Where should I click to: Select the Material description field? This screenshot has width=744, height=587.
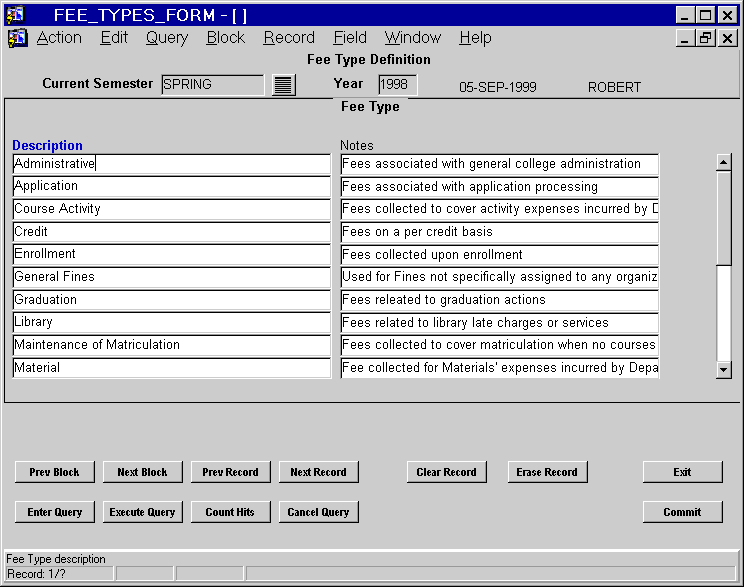pyautogui.click(x=171, y=368)
